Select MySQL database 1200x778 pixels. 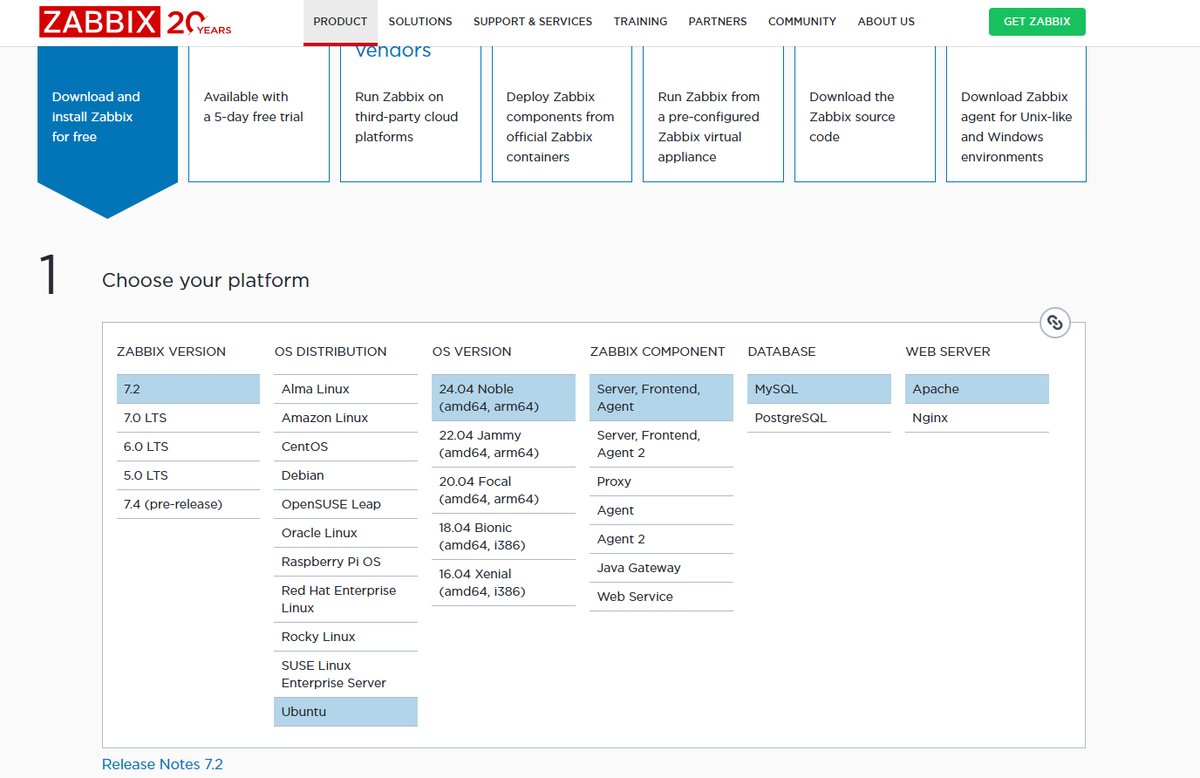(819, 389)
